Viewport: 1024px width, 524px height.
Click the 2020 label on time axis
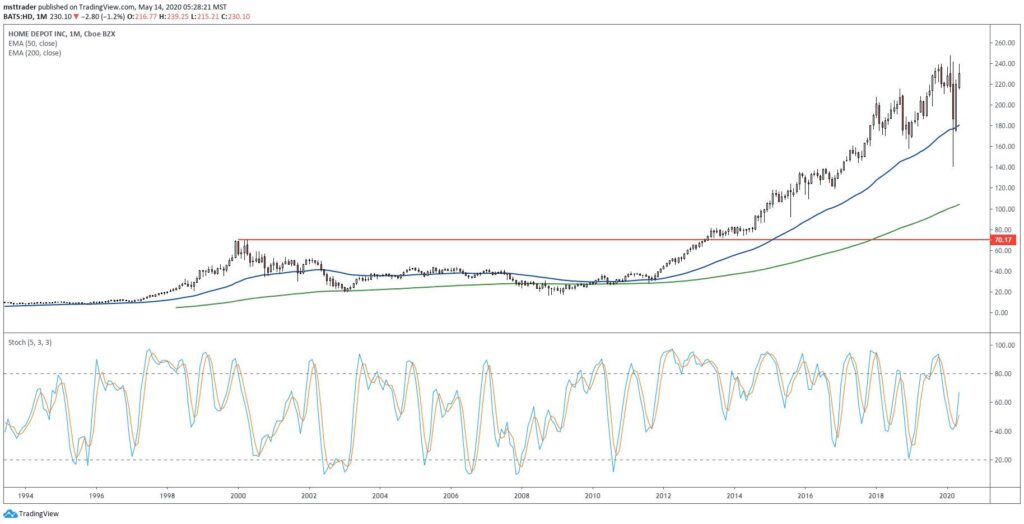click(x=947, y=497)
